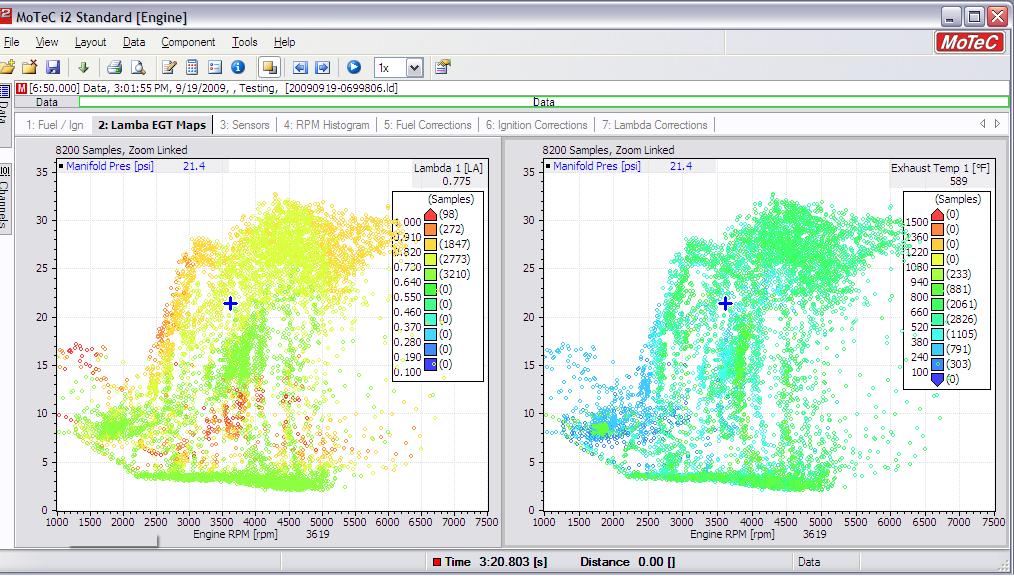The width and height of the screenshot is (1014, 576).
Task: Click the red Lambda legend swatch with 98 samples
Action: tap(430, 214)
